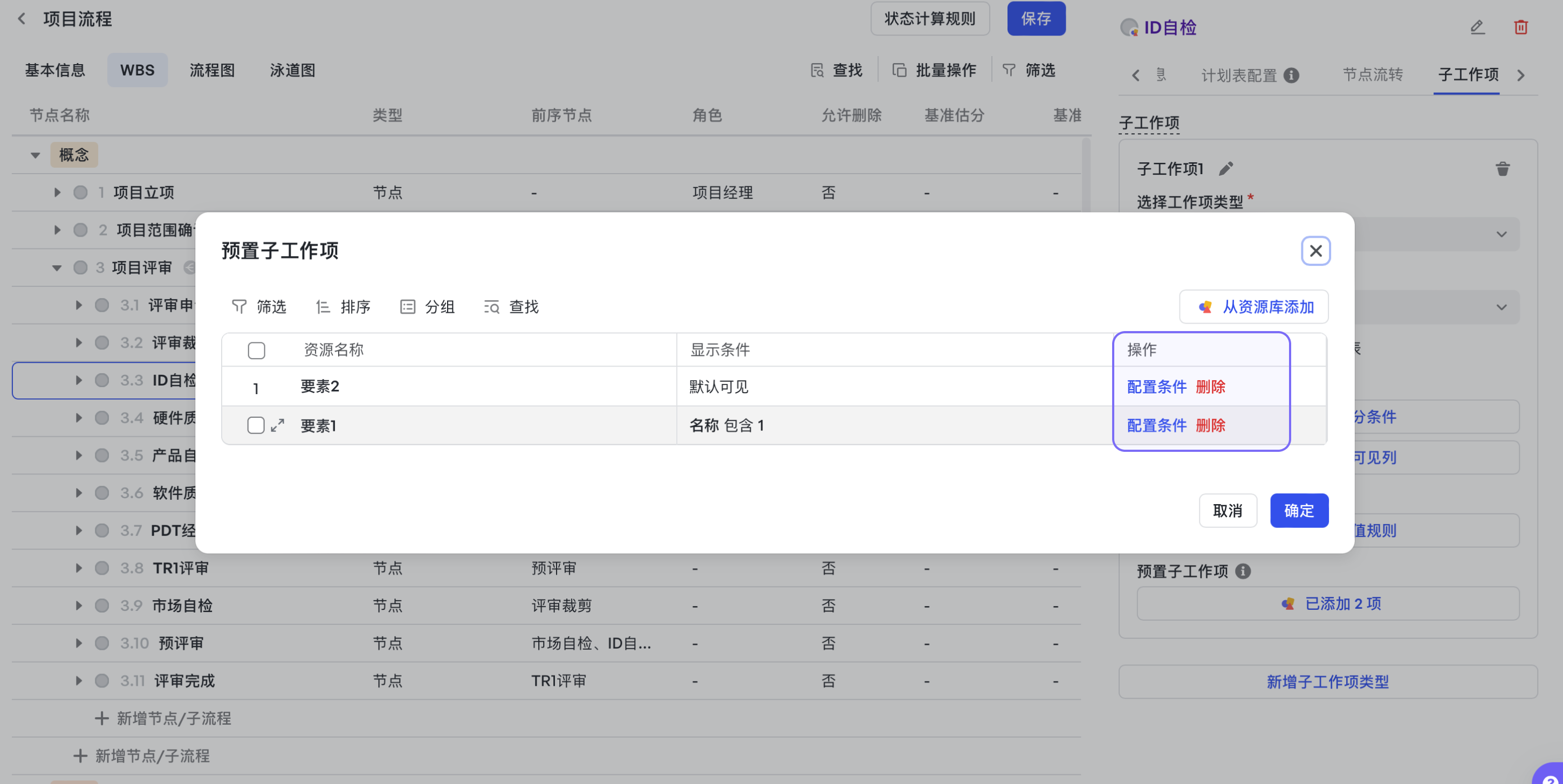Open the 泳道图 tab
This screenshot has height=784, width=1563.
point(292,71)
